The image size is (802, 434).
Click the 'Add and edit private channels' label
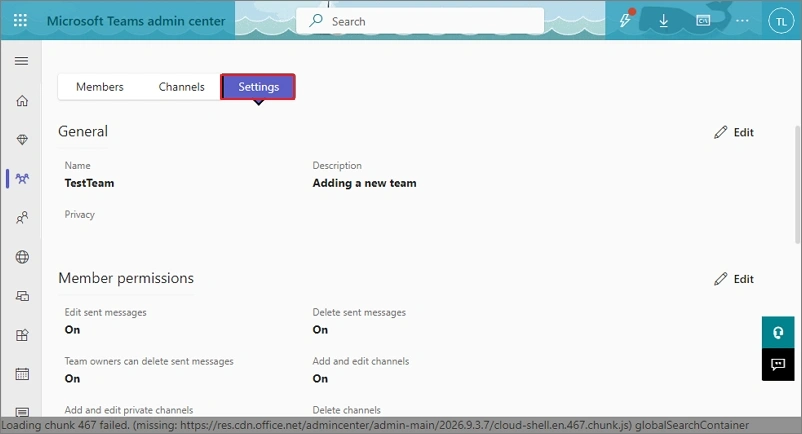click(x=129, y=410)
